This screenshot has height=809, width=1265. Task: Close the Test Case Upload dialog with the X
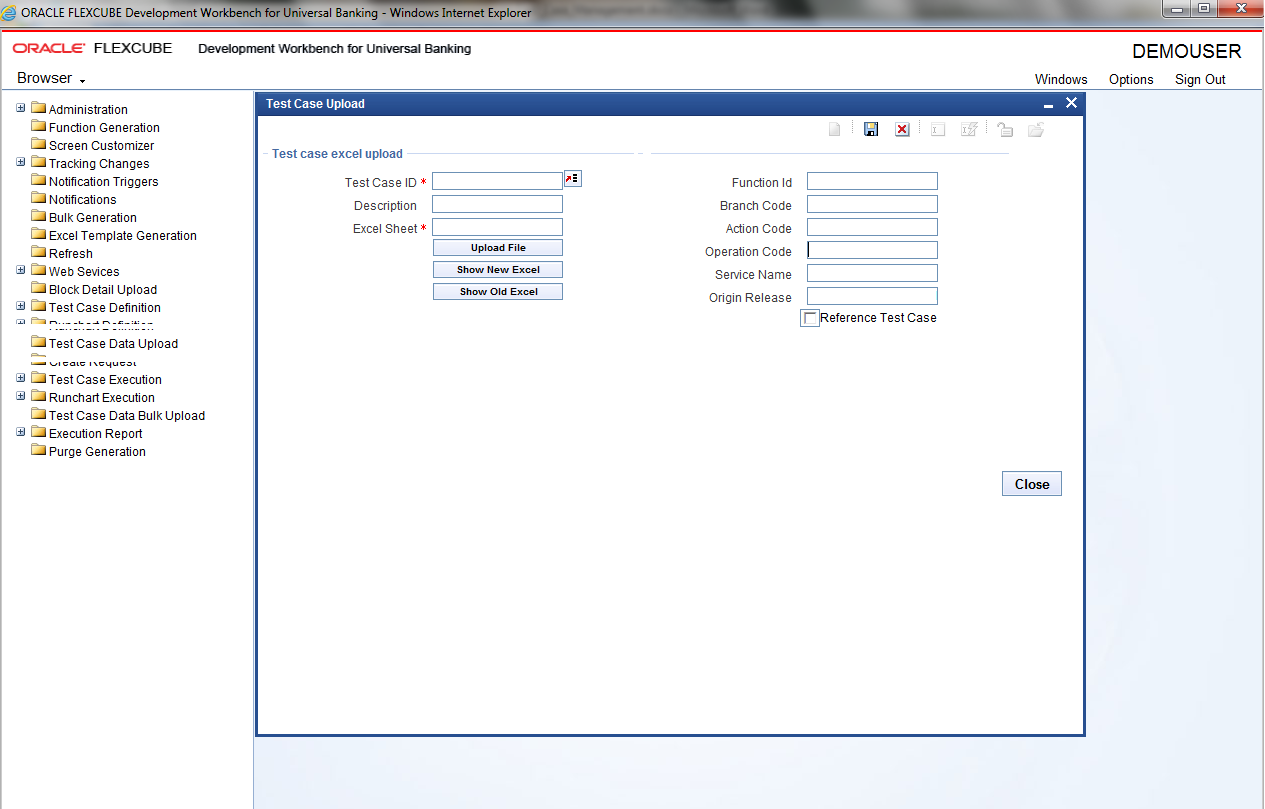pos(1071,103)
